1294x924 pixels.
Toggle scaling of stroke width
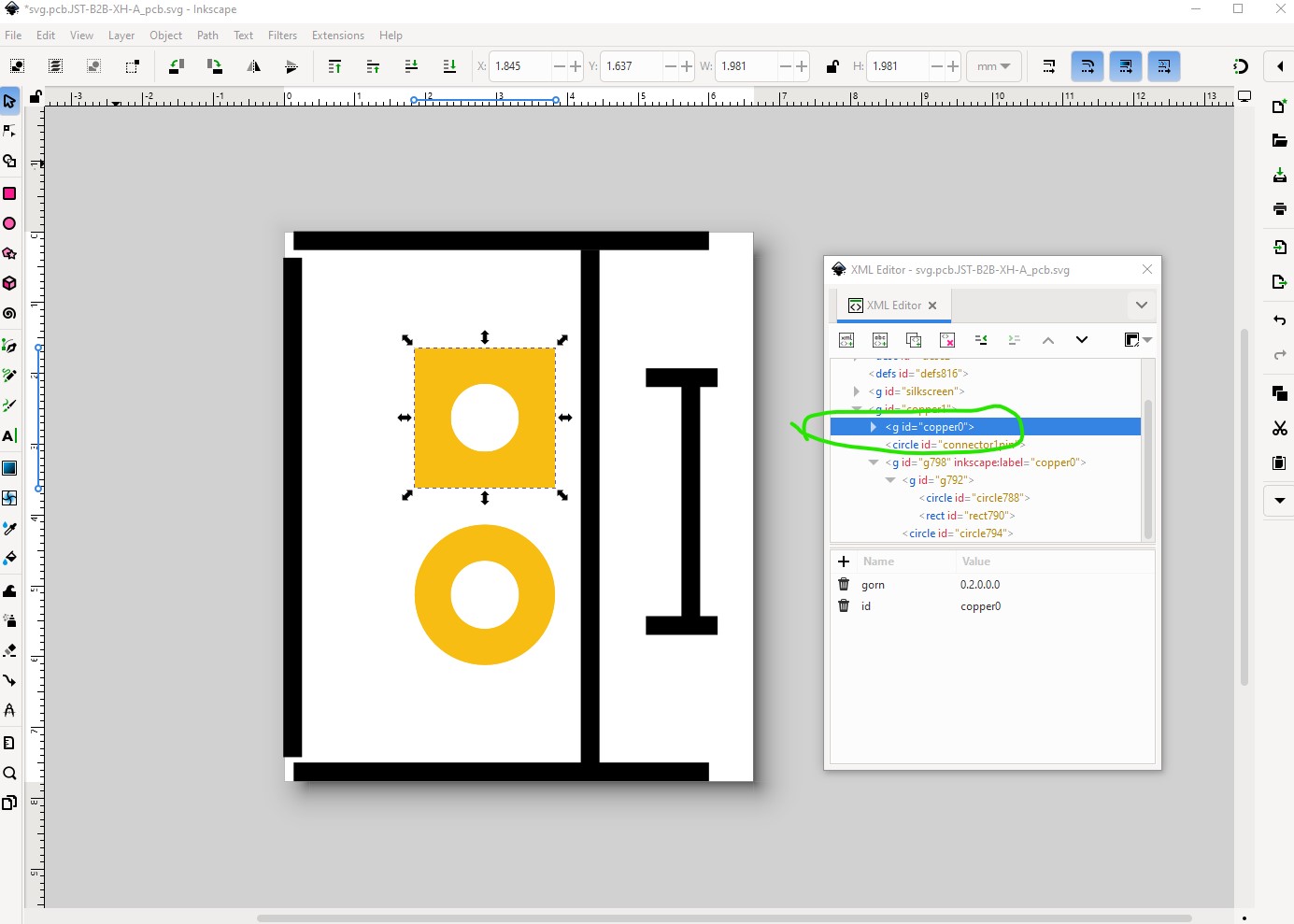(x=1049, y=66)
